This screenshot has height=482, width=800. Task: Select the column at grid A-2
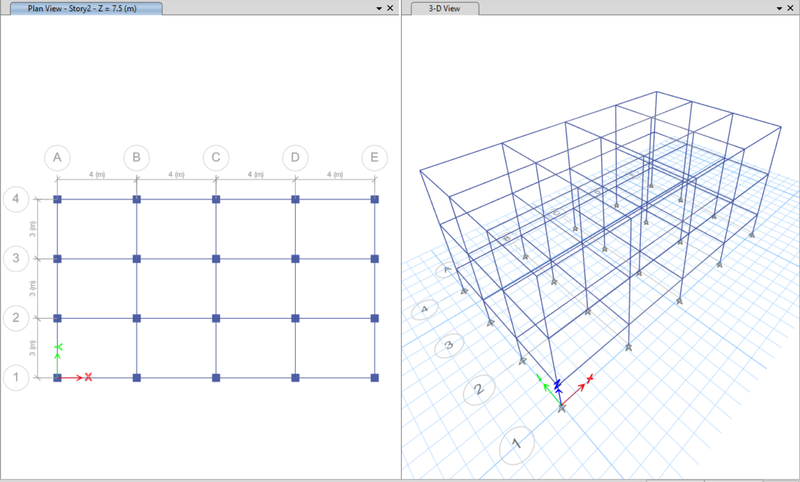57,318
